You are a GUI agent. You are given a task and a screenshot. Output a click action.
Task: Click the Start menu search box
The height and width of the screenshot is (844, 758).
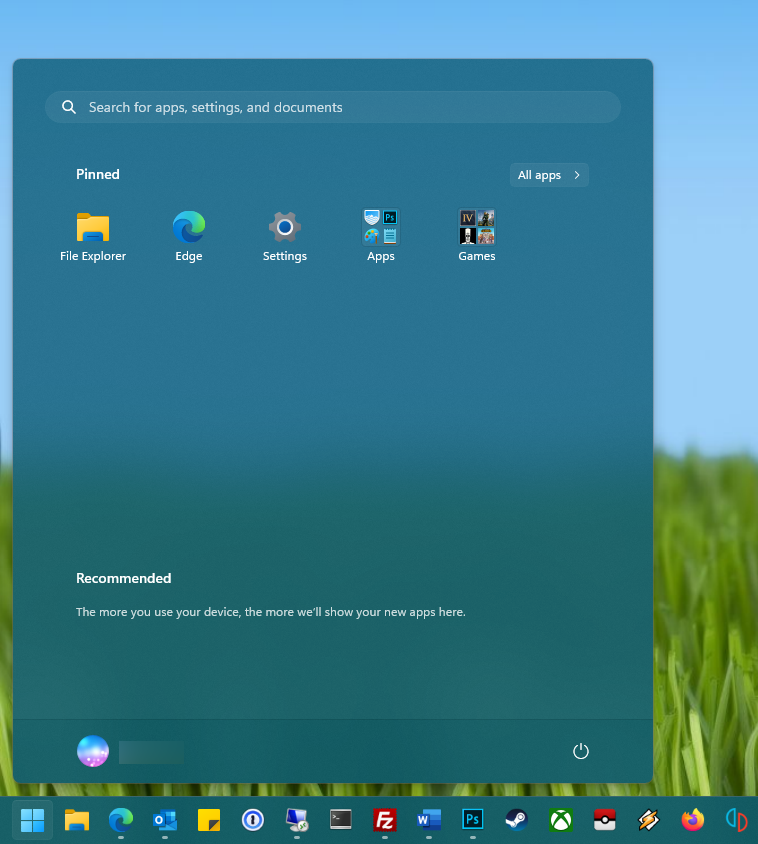(333, 107)
